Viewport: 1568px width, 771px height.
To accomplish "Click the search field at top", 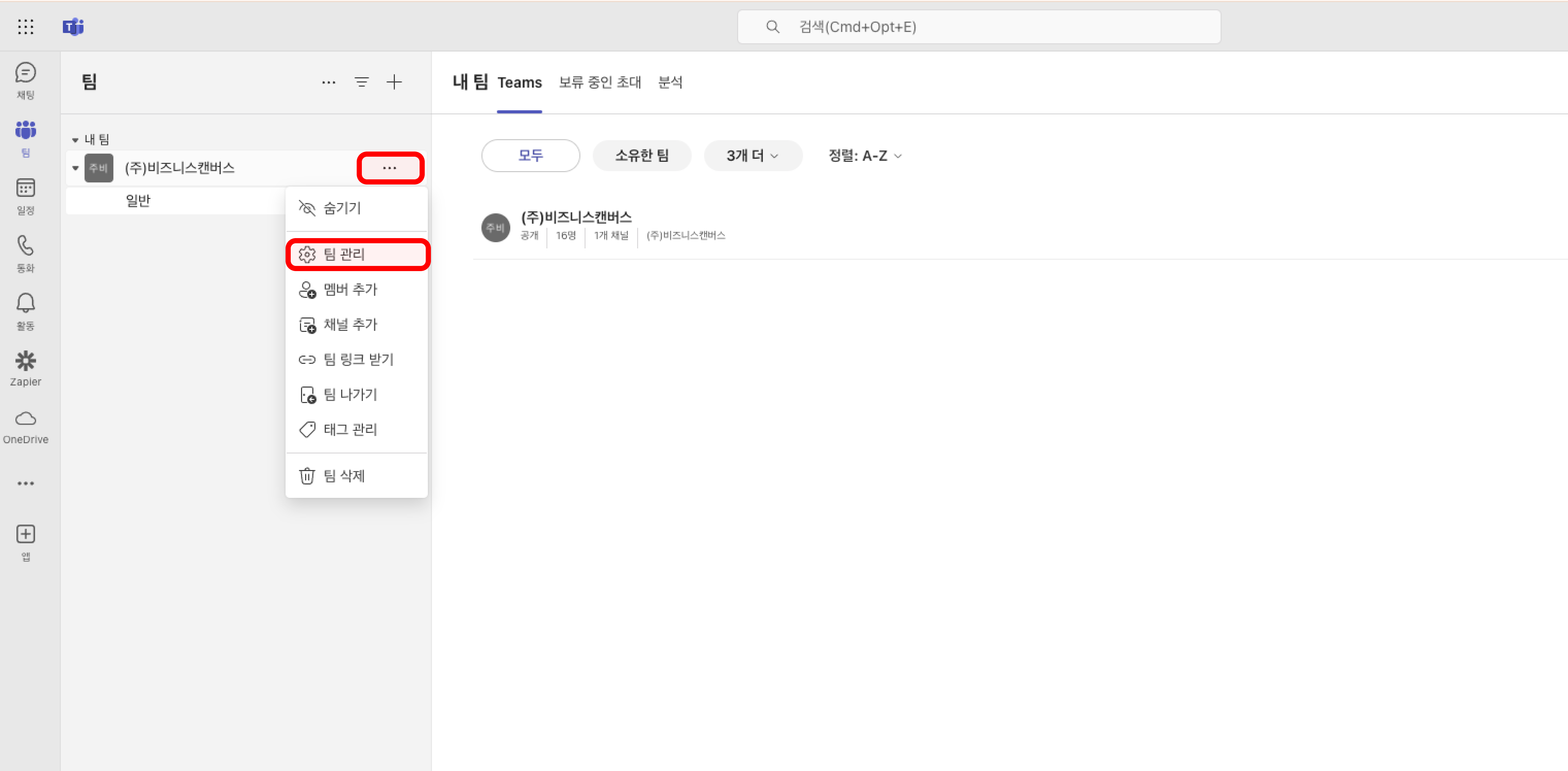I will point(978,27).
